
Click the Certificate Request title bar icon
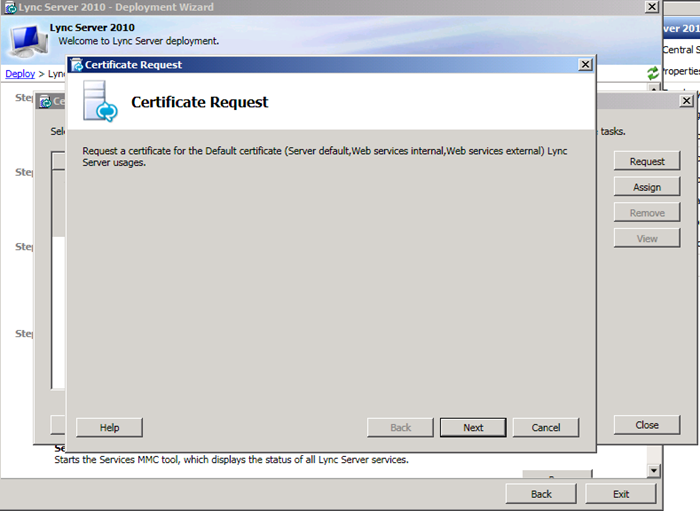pos(77,65)
